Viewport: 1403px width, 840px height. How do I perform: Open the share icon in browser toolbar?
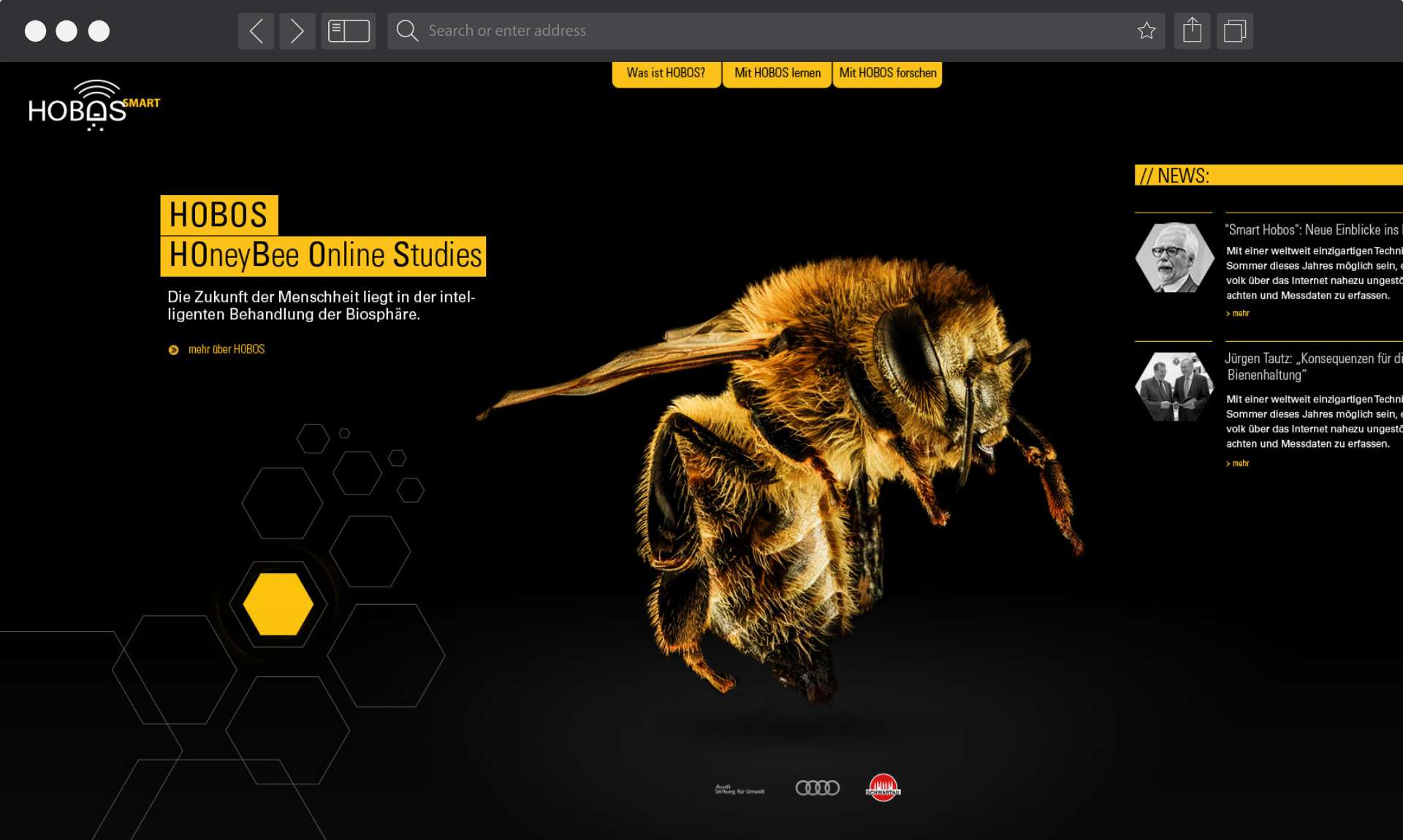pyautogui.click(x=1192, y=31)
